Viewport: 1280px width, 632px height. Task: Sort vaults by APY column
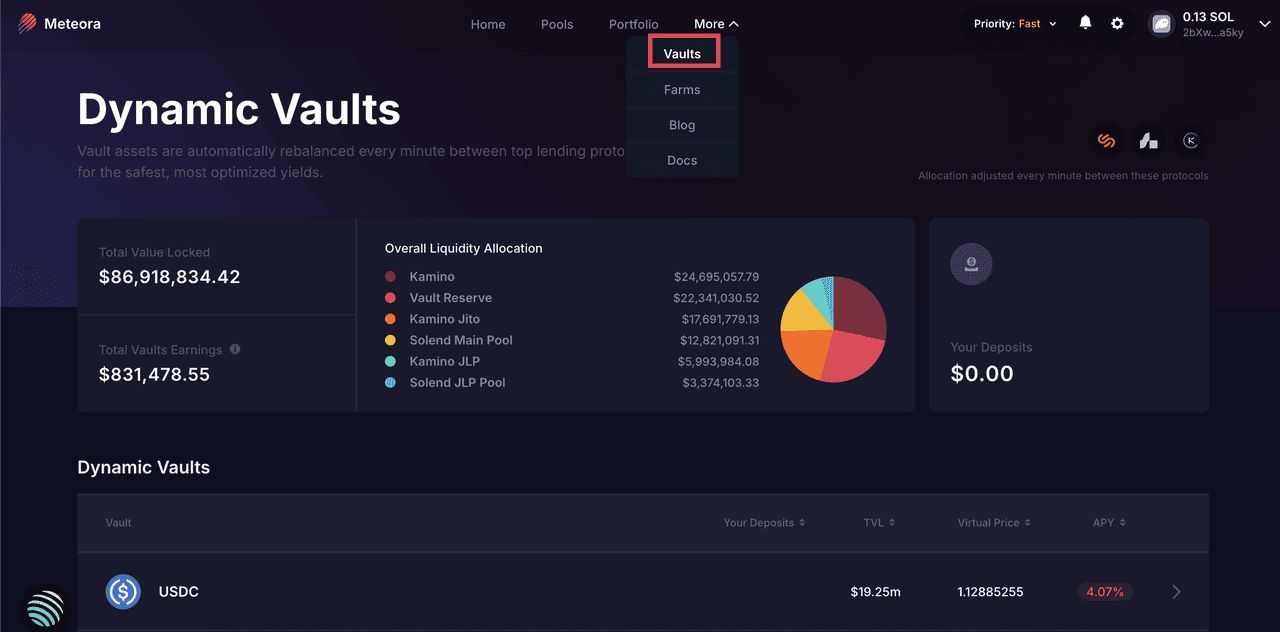[1108, 522]
